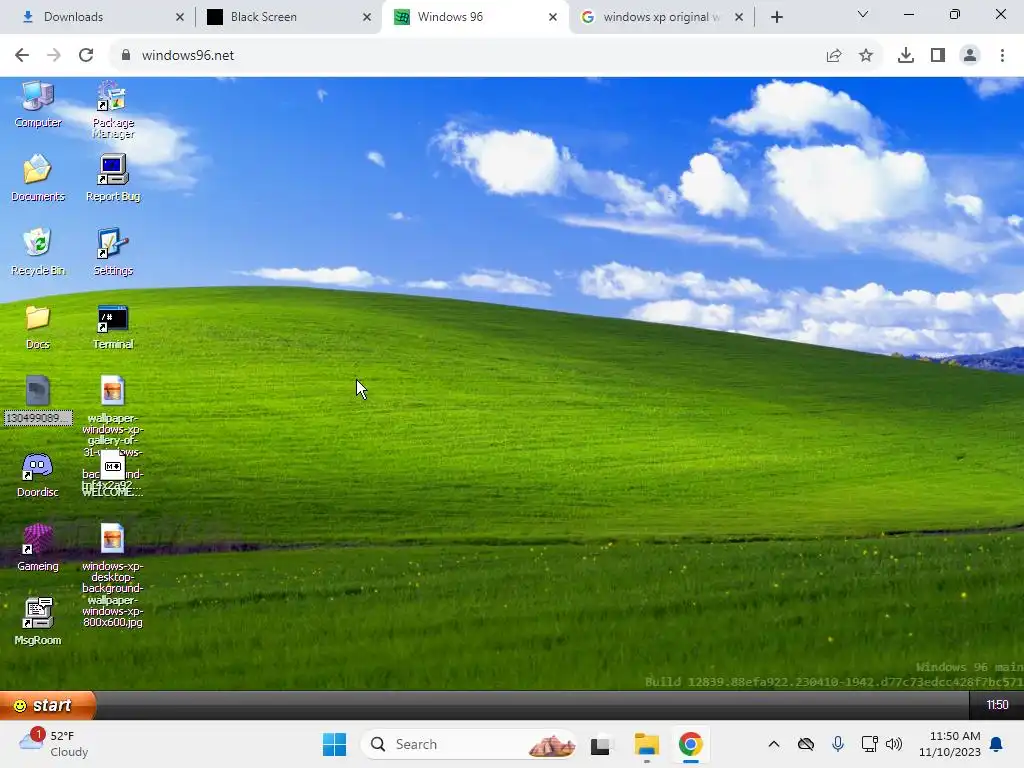Open a new browser tab
Image resolution: width=1024 pixels, height=768 pixels.
[776, 17]
